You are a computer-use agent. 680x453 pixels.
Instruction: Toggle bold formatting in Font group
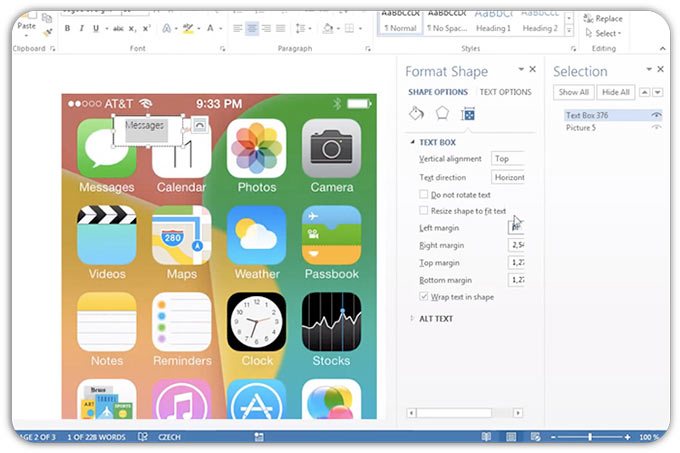(x=67, y=29)
